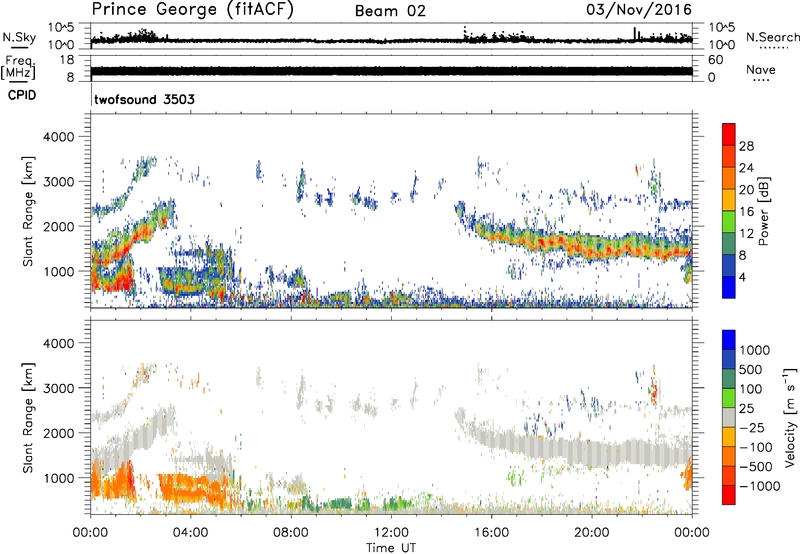Click the '20:00' time axis label
Image resolution: width=800 pixels, height=554 pixels.
click(x=591, y=533)
